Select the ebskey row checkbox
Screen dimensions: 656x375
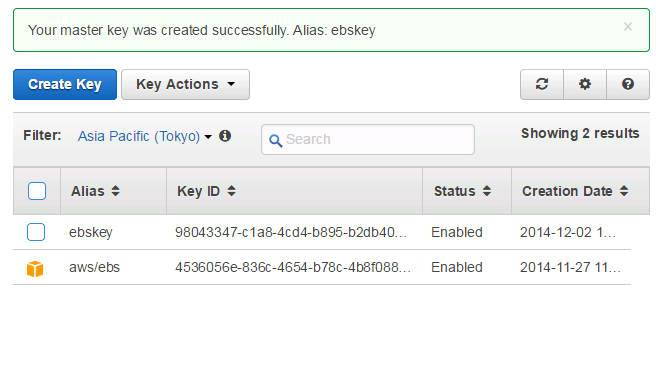tap(36, 232)
